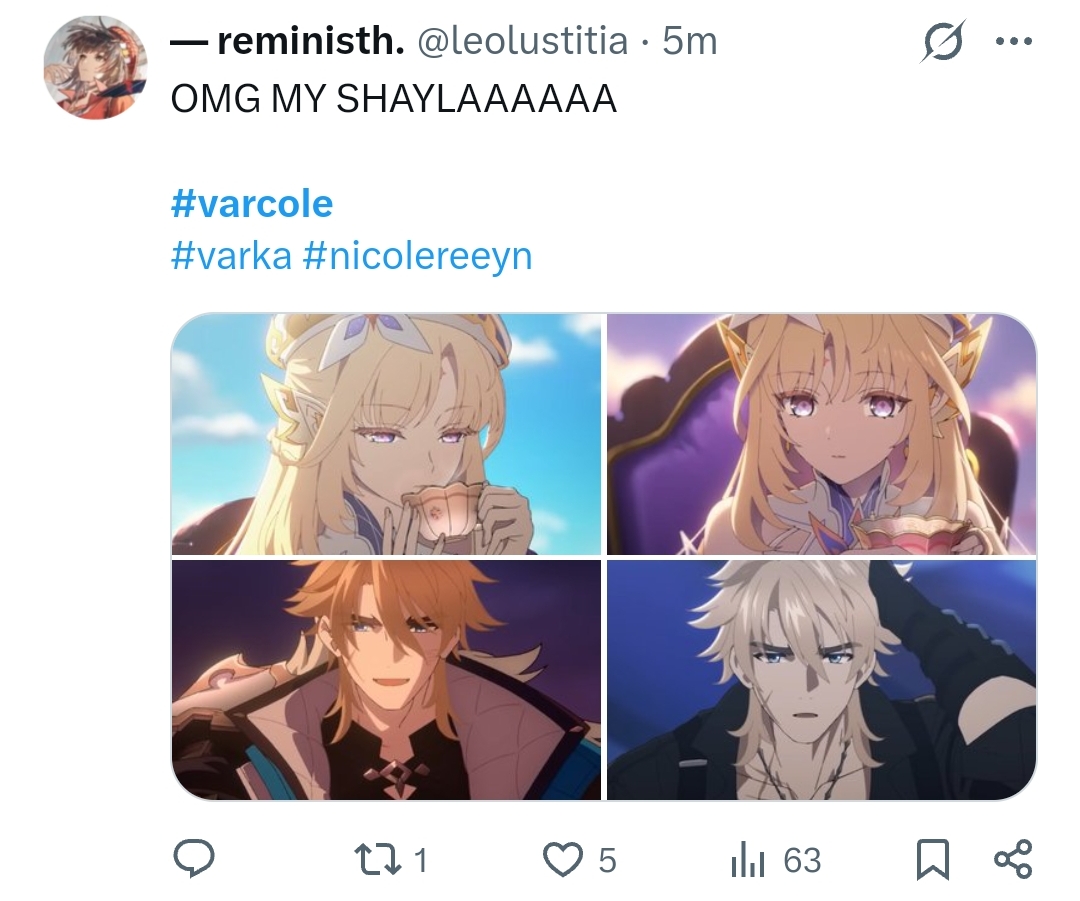Click the OMG MY SHAYLAAAAAA tweet text
The width and height of the screenshot is (1080, 901).
coord(393,98)
